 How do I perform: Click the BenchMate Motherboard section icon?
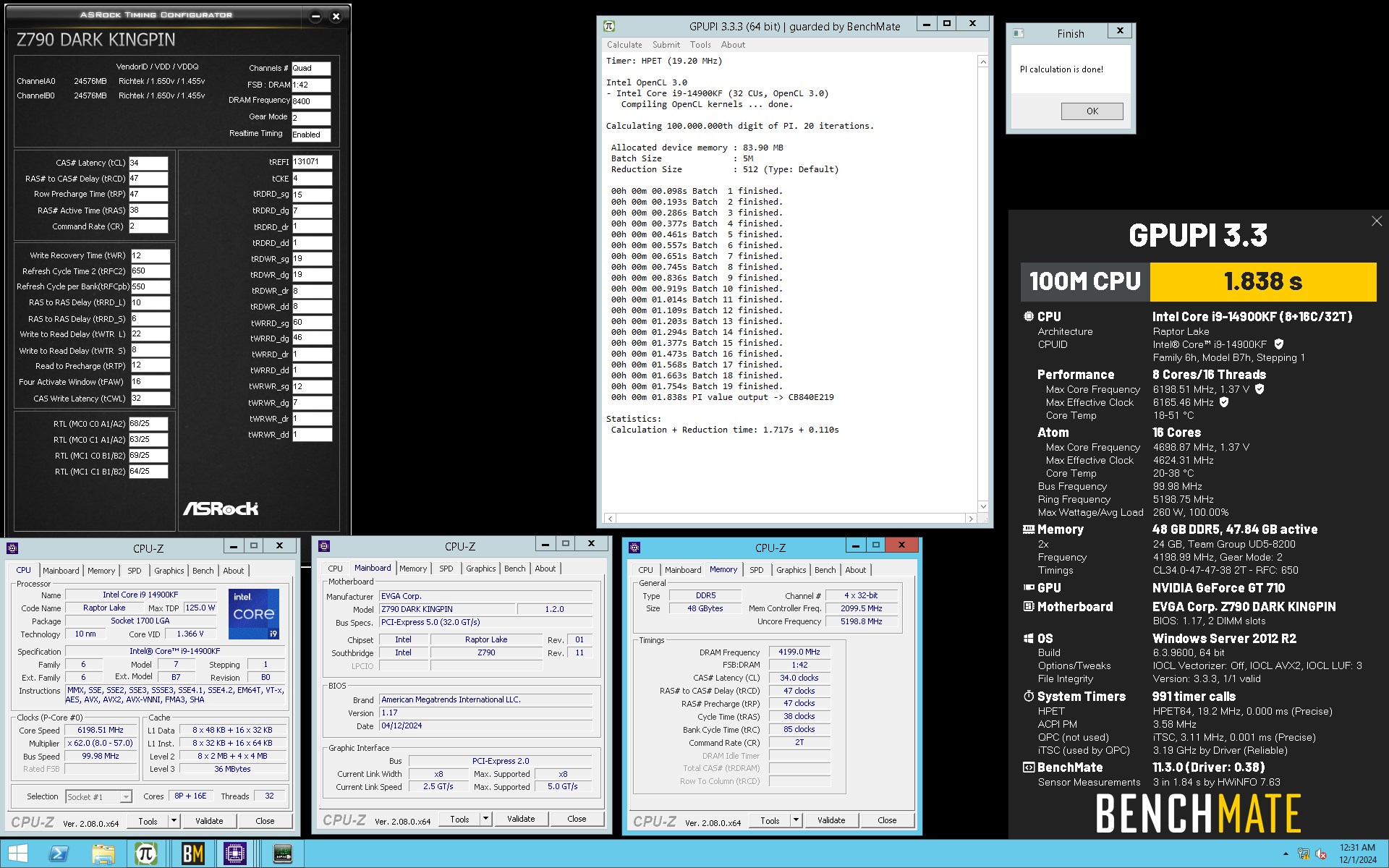1029,606
